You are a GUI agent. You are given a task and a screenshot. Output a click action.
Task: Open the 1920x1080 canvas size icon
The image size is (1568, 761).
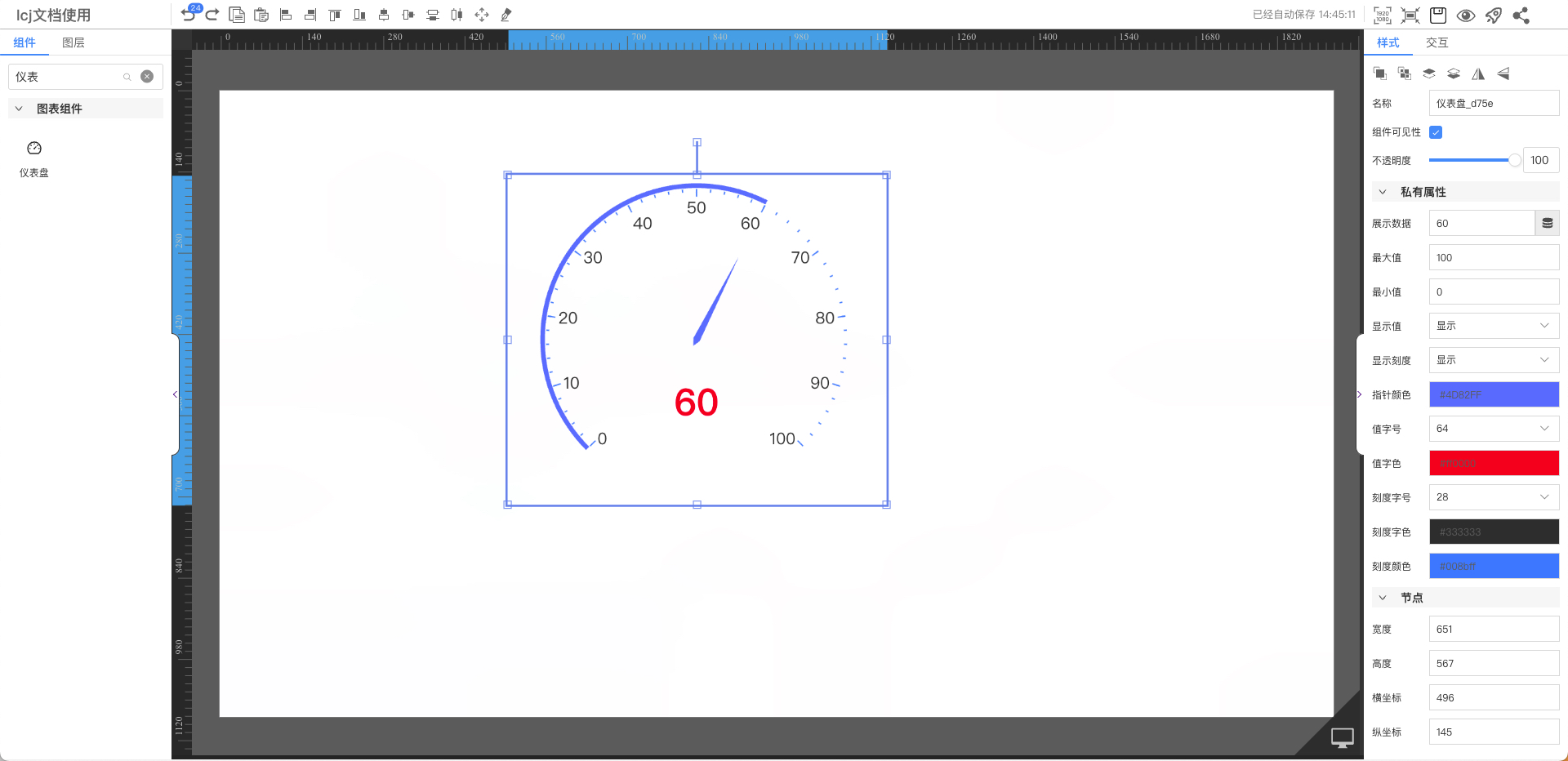[x=1383, y=15]
